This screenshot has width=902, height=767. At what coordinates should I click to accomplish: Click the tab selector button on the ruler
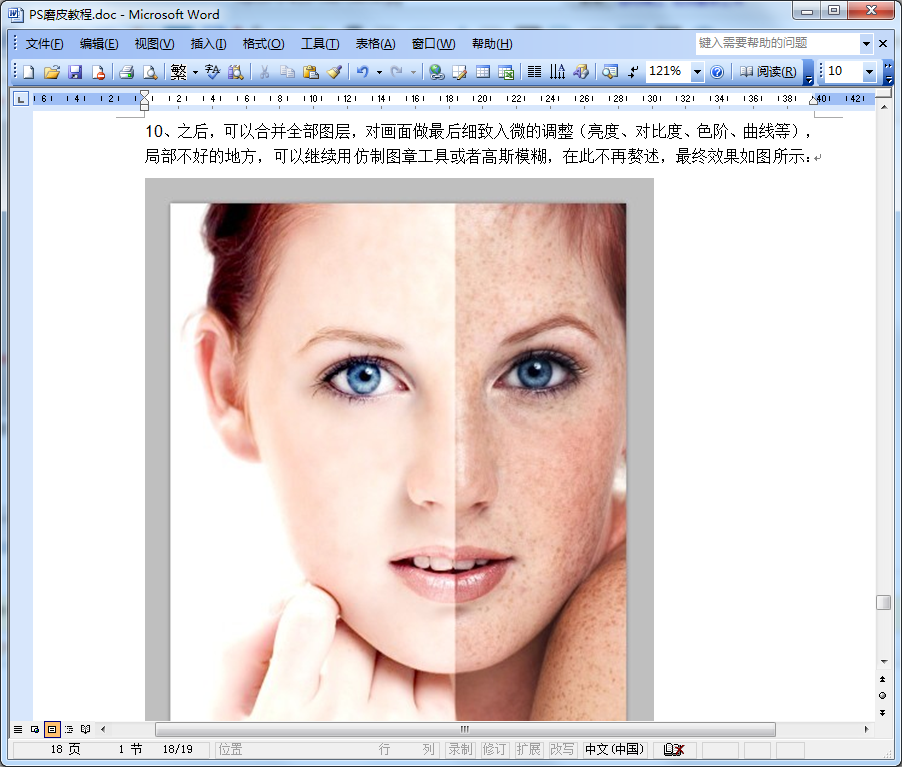(x=21, y=99)
